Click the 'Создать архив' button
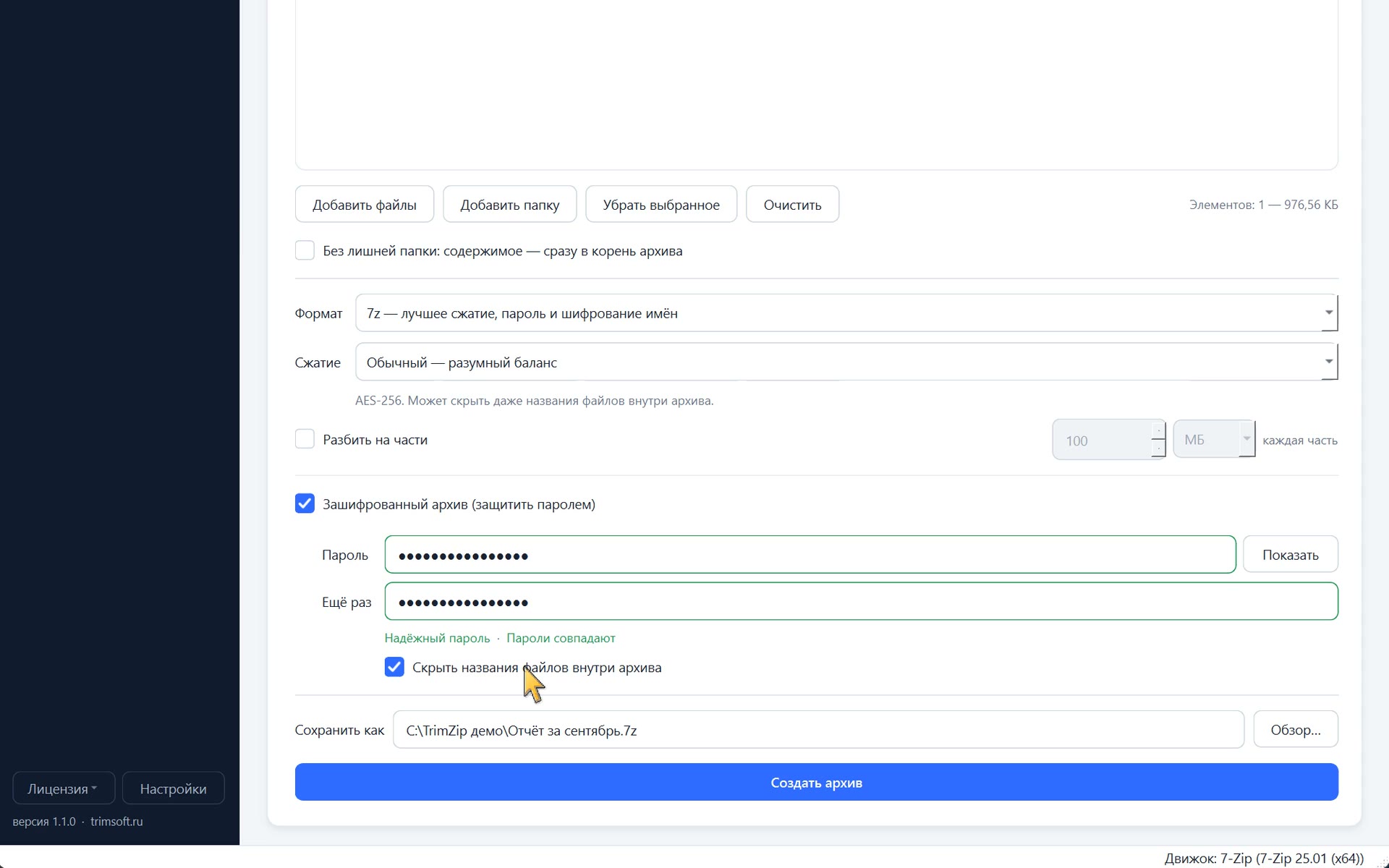 point(816,783)
